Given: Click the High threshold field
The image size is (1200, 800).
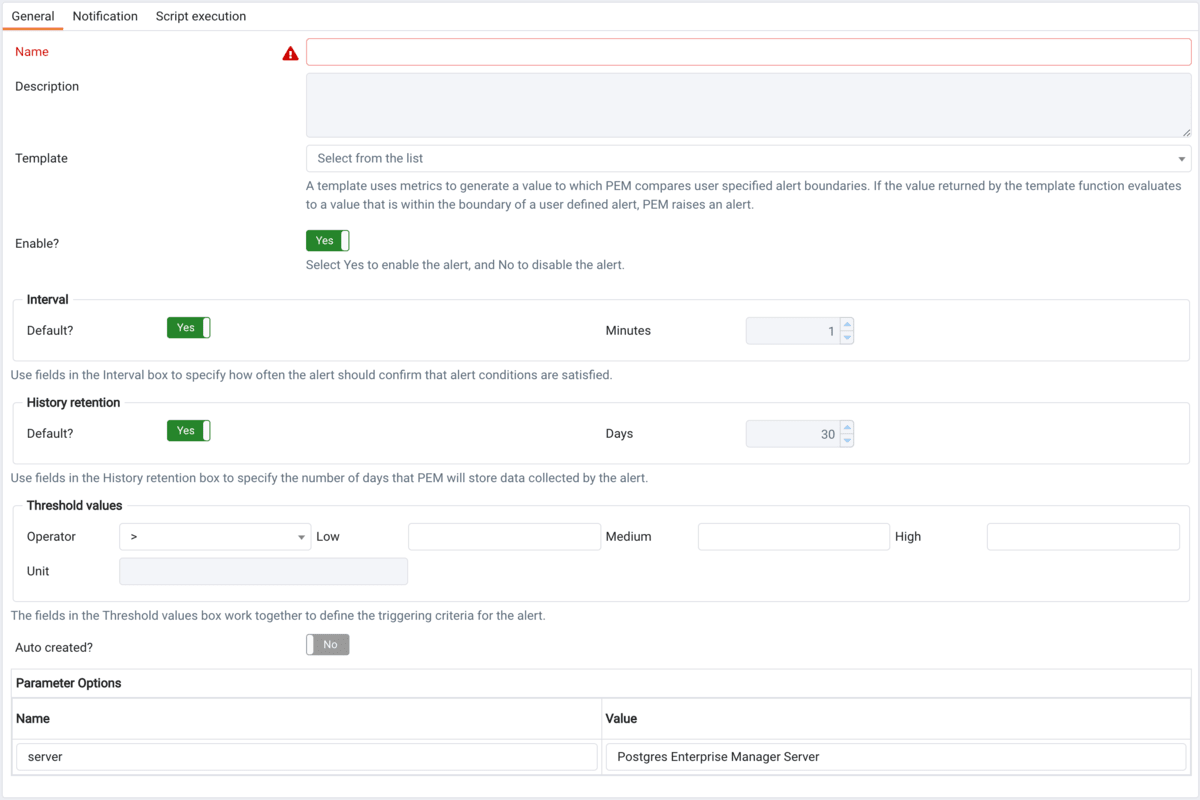Looking at the screenshot, I should pos(1083,537).
